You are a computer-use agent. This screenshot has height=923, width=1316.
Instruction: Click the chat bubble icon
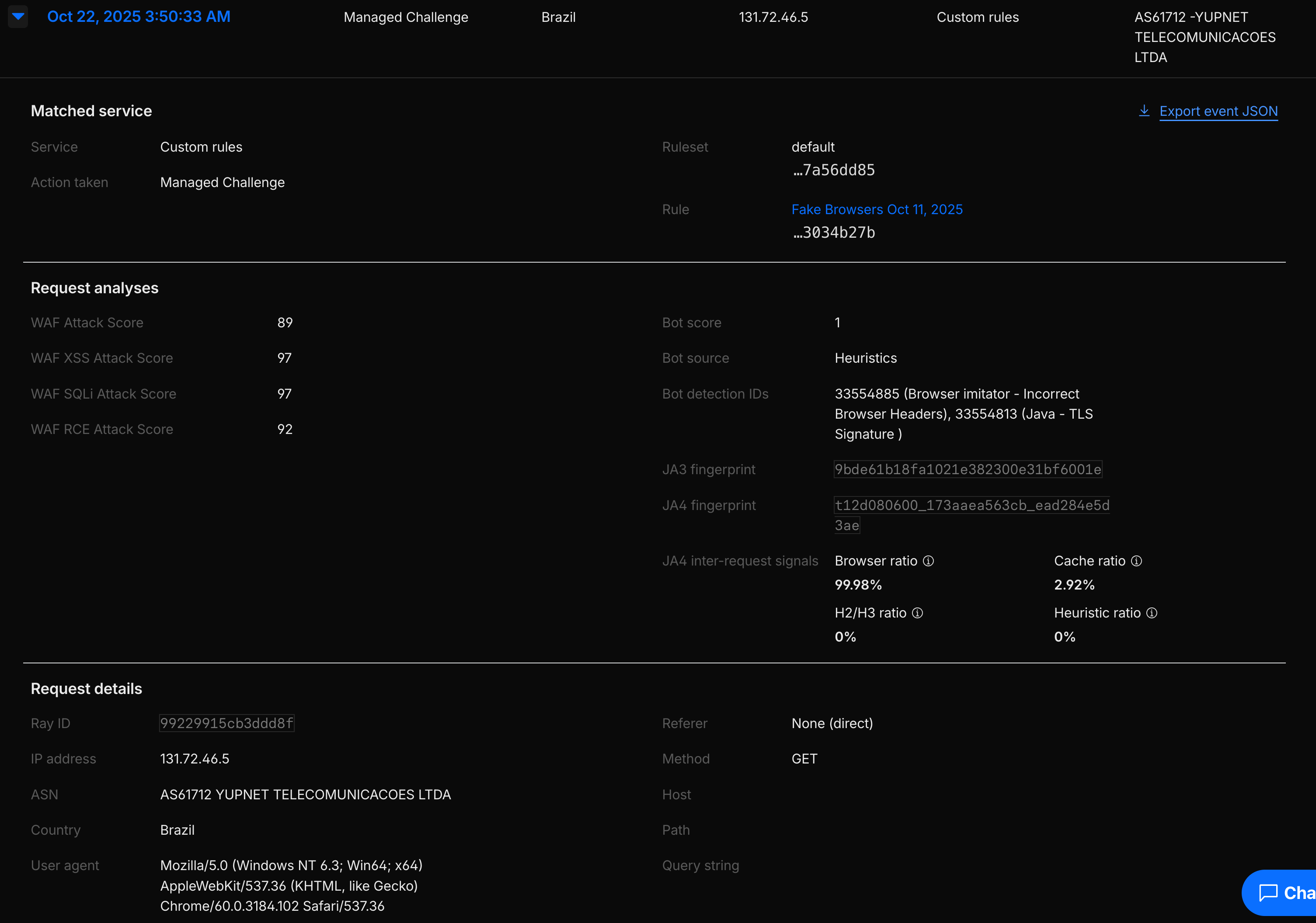1267,893
